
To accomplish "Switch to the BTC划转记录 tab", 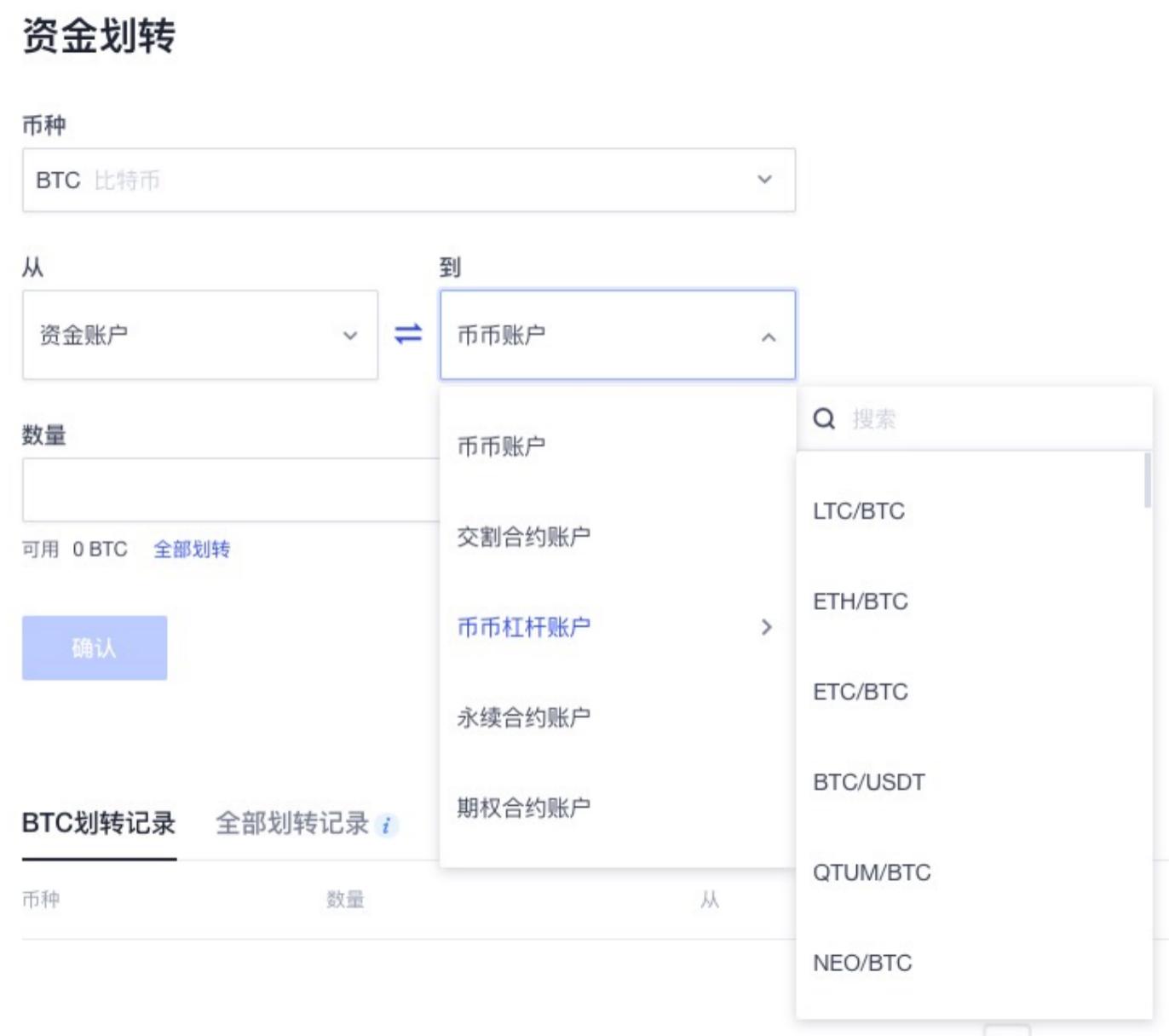I will (x=99, y=823).
